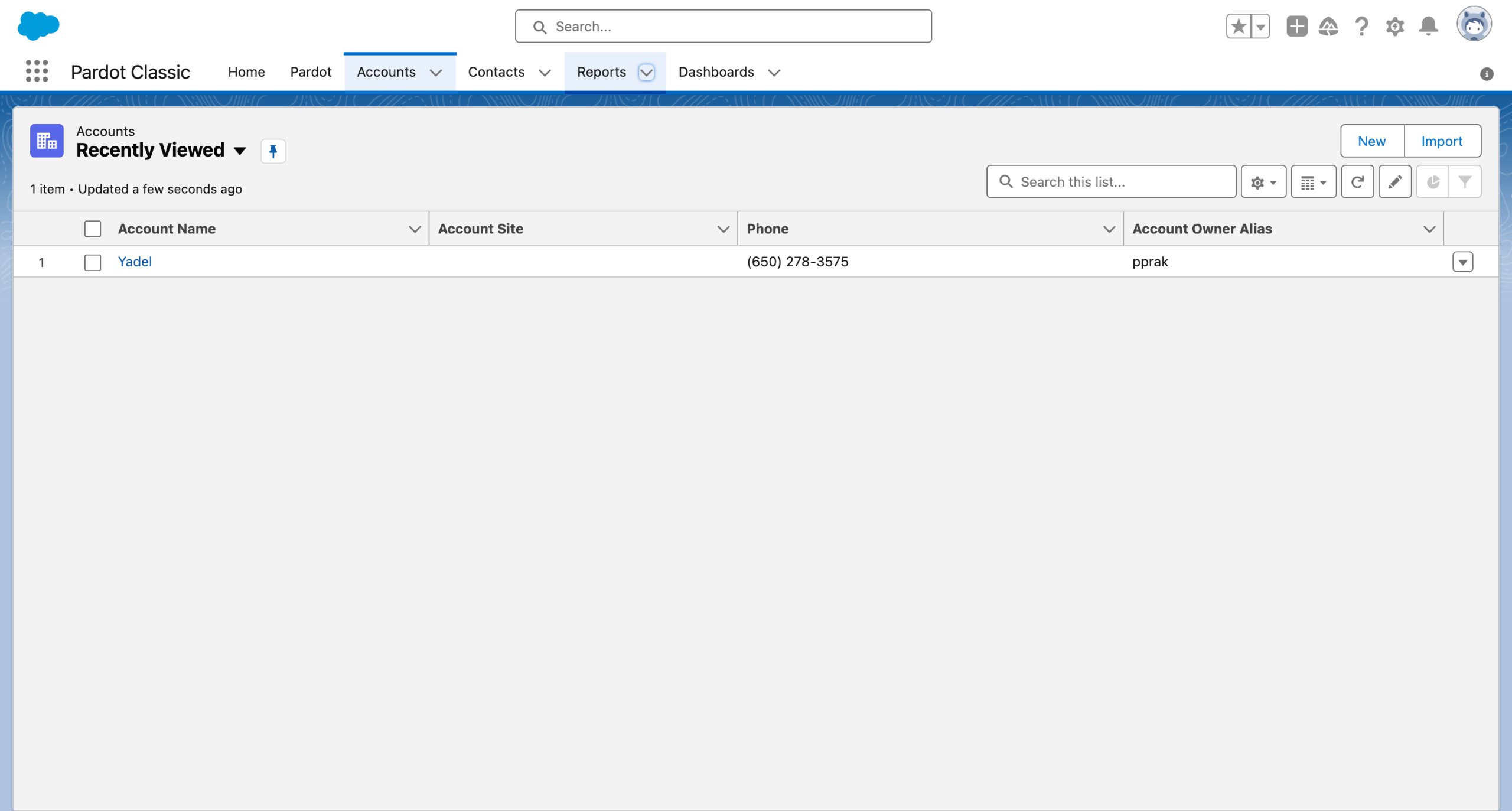
Task: Go to the Pardot tab
Action: [x=311, y=72]
